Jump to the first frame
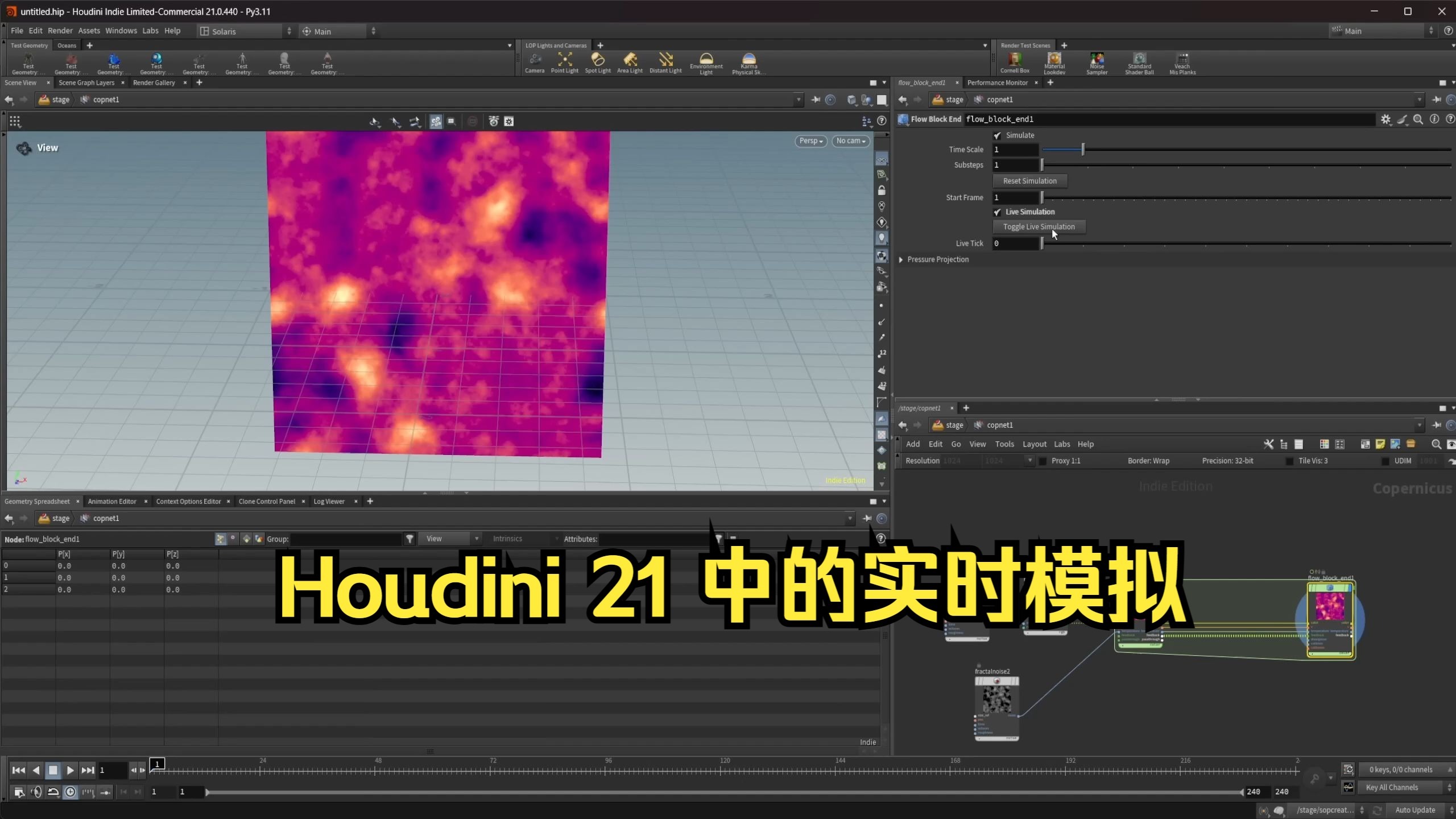Screen dimensions: 1456x819 (18, 770)
